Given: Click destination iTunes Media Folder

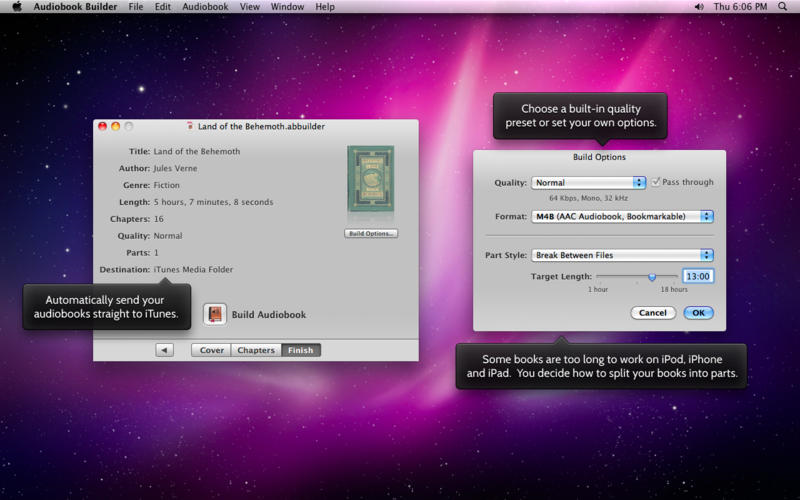Looking at the screenshot, I should [193, 269].
